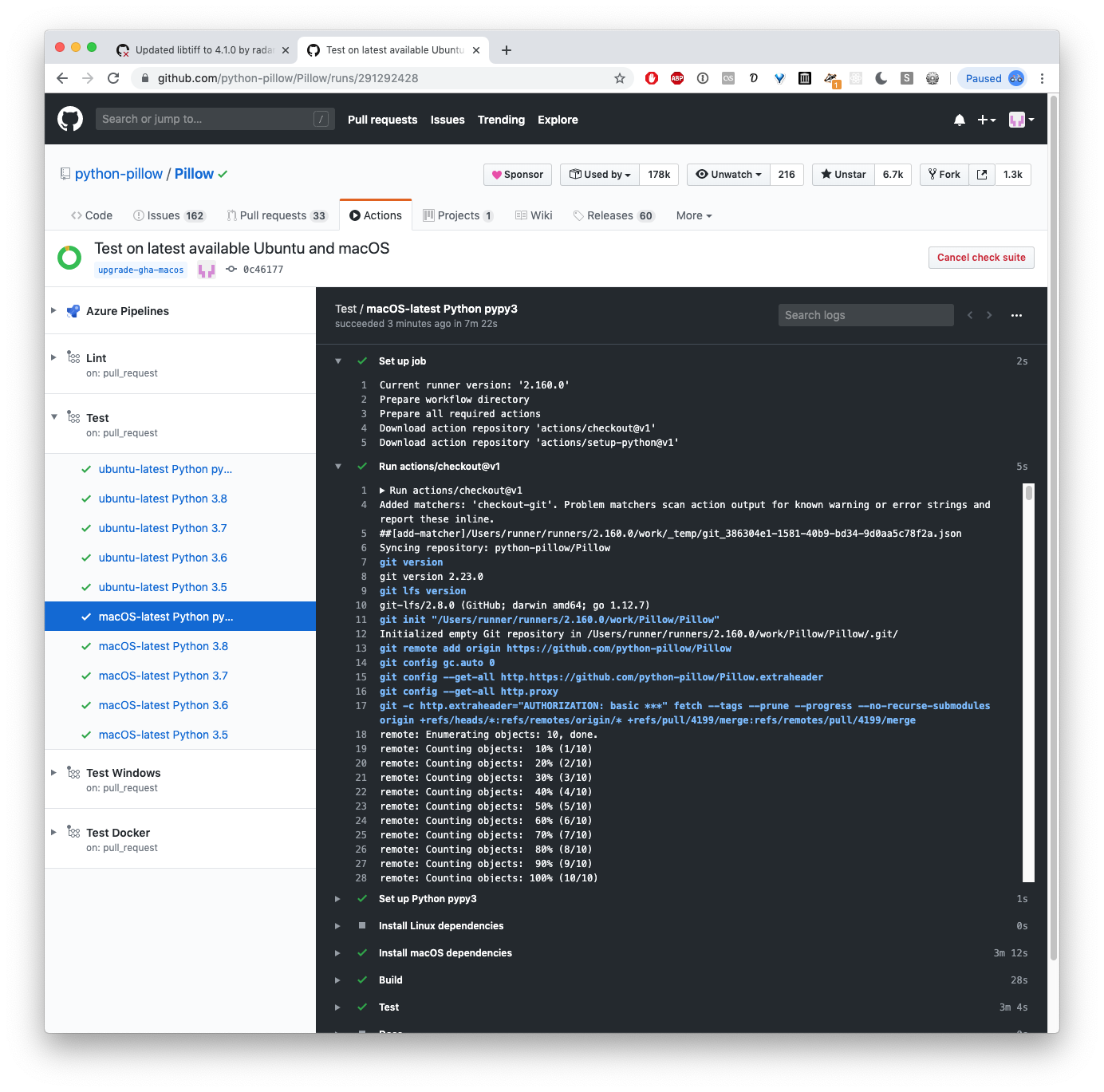Open the Chrome three-dot menu
Screen dimensions: 1104x1092
click(1043, 78)
